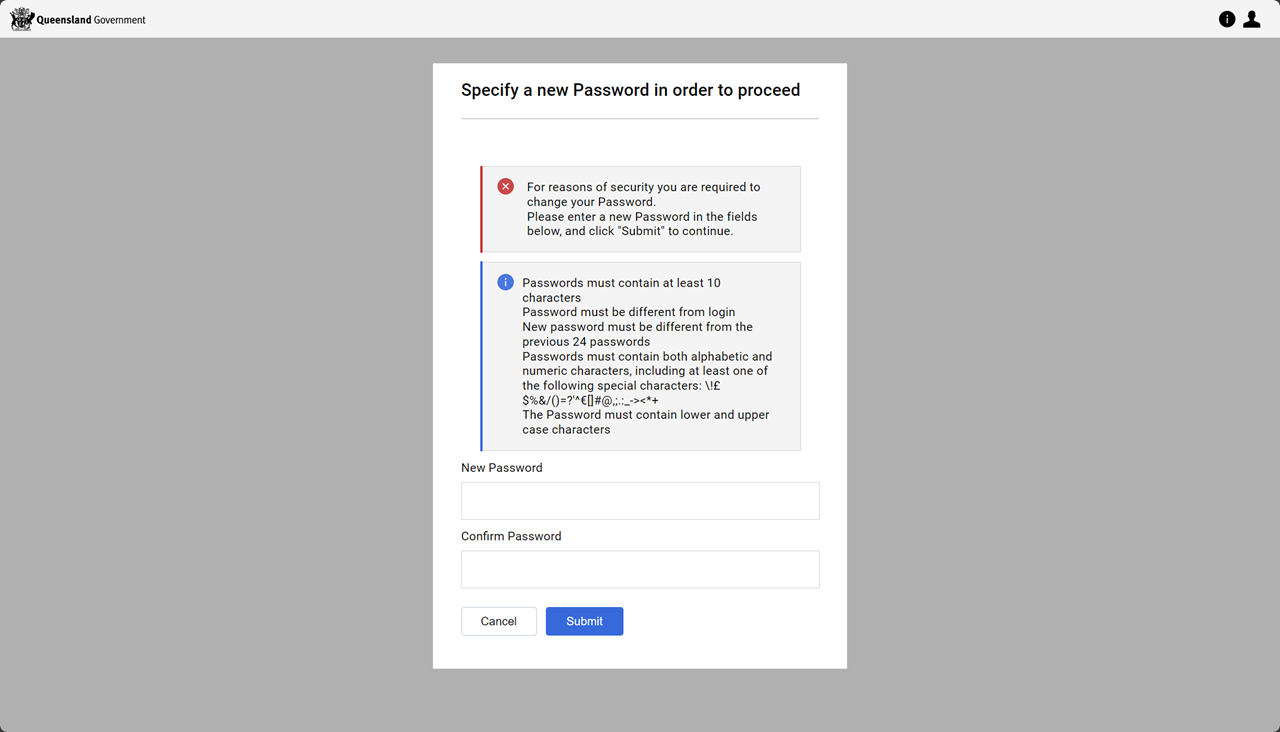Click the Queensland Government crest logo
This screenshot has width=1280, height=732.
[x=21, y=19]
